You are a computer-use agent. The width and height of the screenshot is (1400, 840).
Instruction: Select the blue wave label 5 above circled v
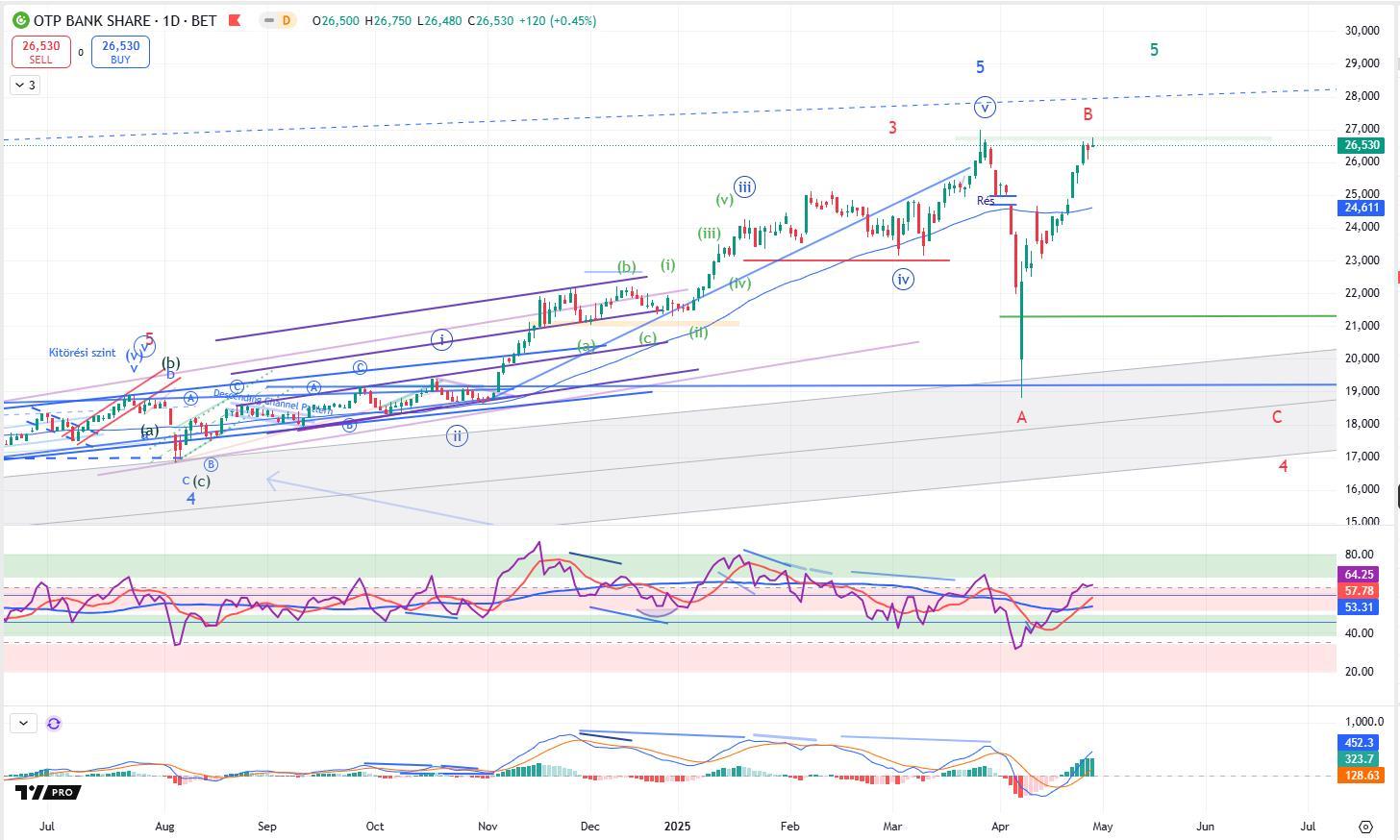coord(980,67)
